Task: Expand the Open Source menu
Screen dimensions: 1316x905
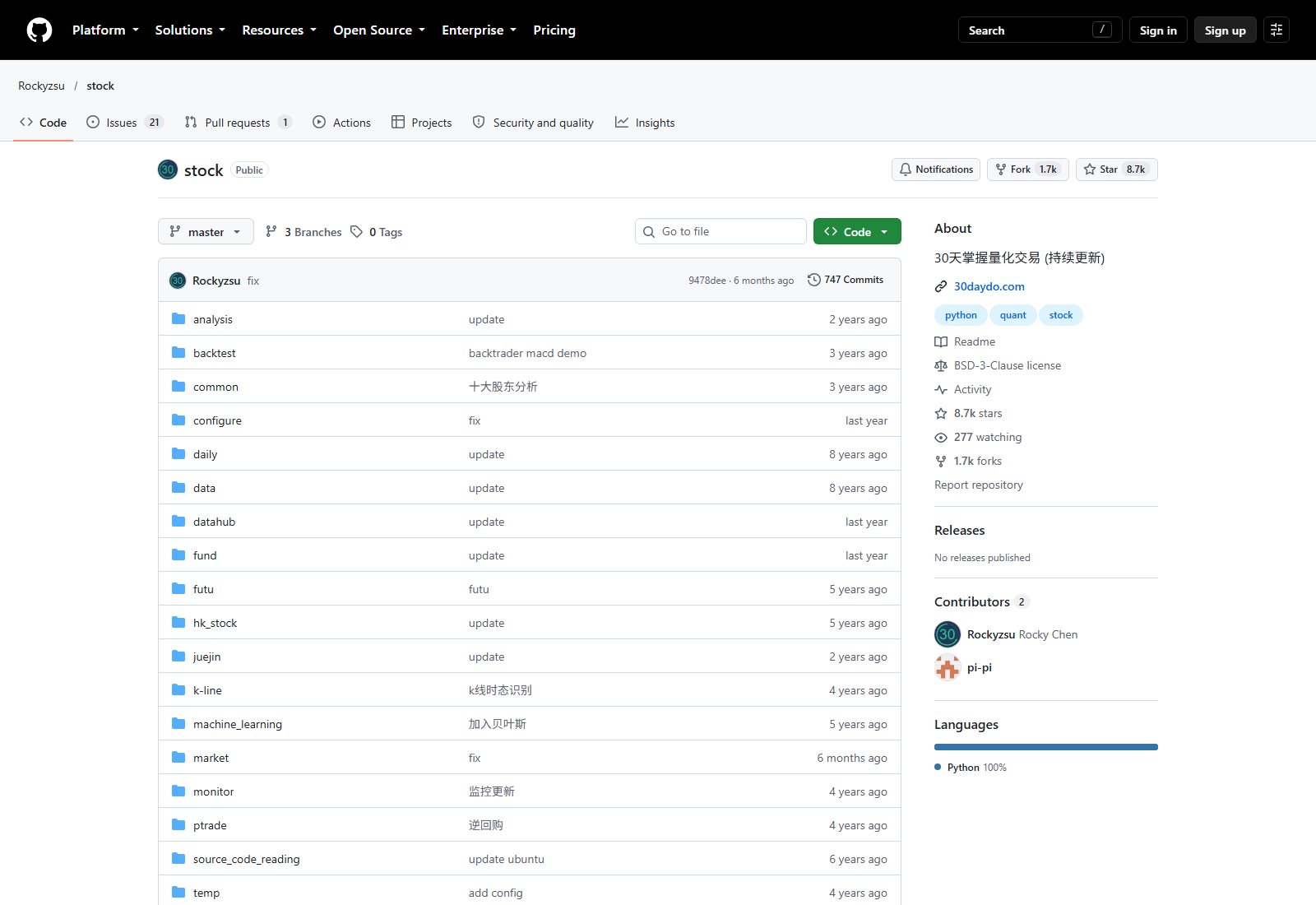Action: point(379,30)
